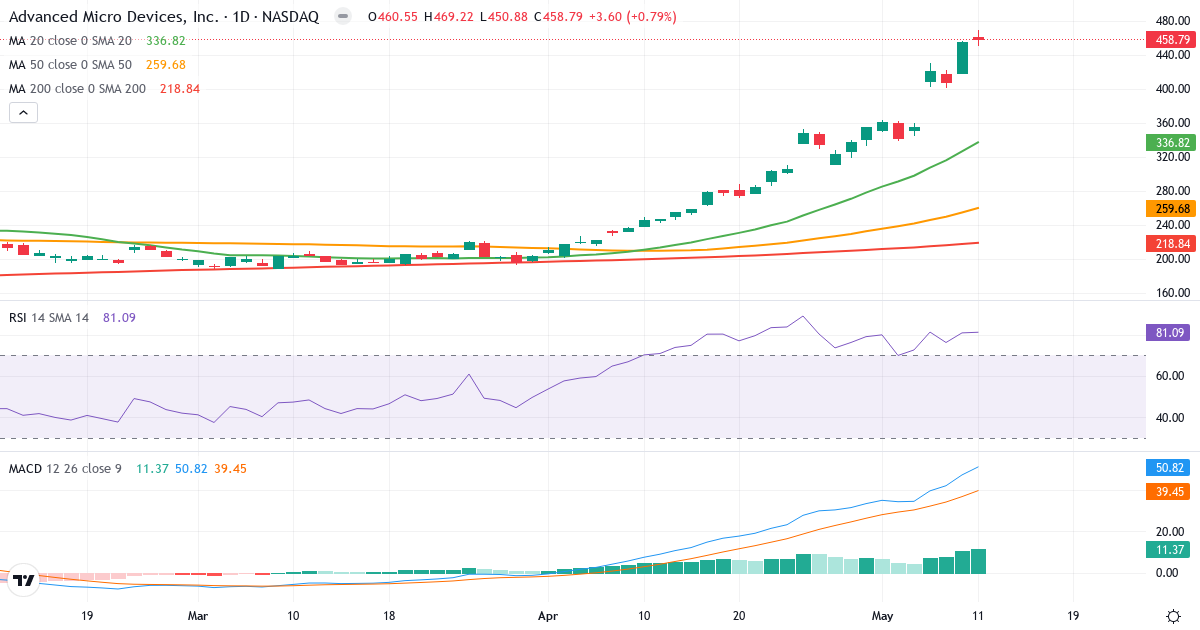Image resolution: width=1200 pixels, height=630 pixels.
Task: Click the 400.00 price axis tick
Action: pyautogui.click(x=1171, y=89)
